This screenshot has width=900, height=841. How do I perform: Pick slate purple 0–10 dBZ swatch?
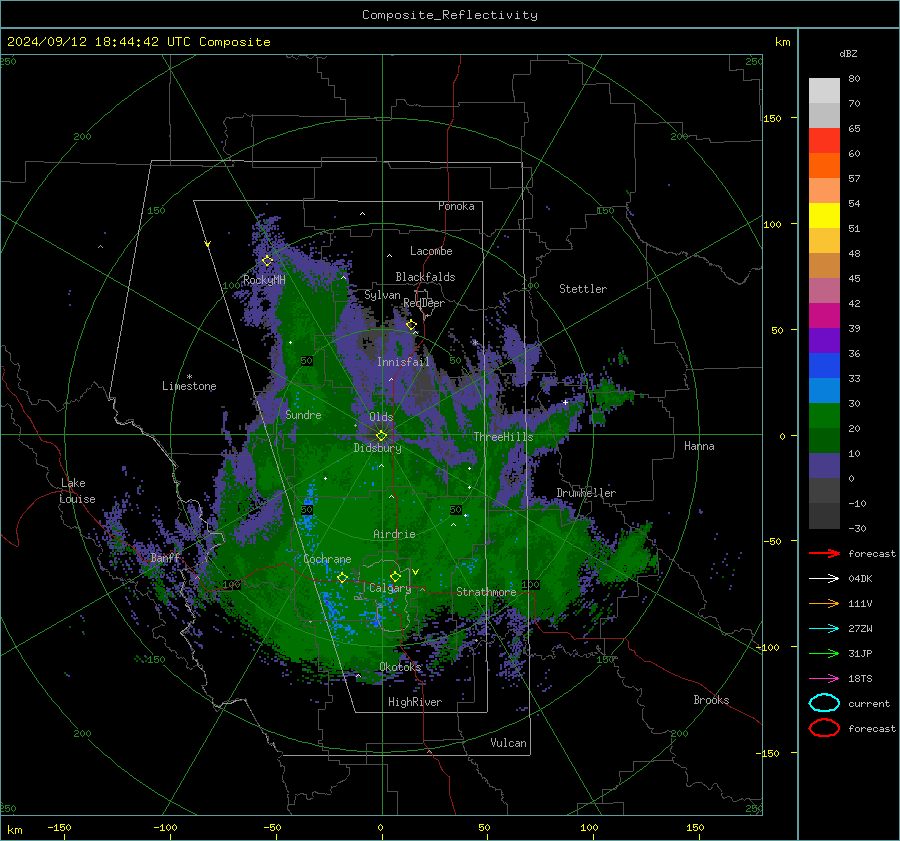(x=824, y=466)
